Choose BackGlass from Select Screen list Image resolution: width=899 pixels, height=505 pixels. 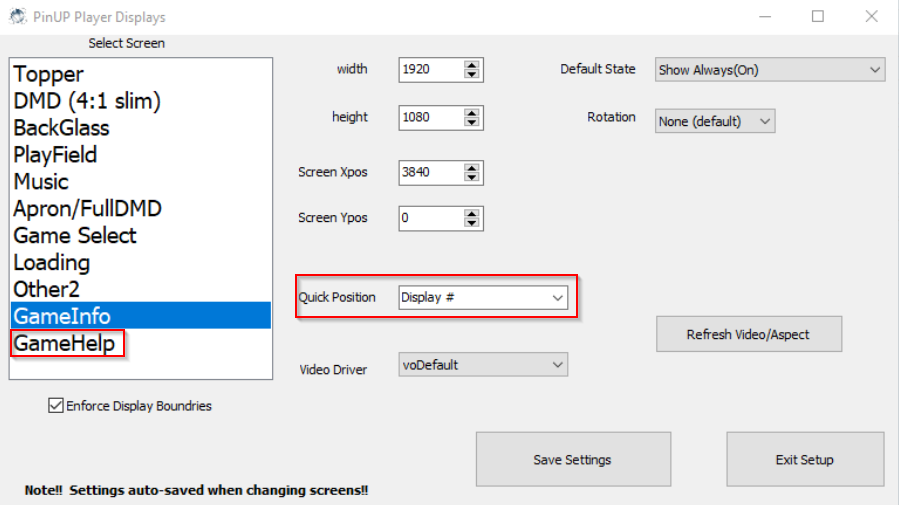61,128
